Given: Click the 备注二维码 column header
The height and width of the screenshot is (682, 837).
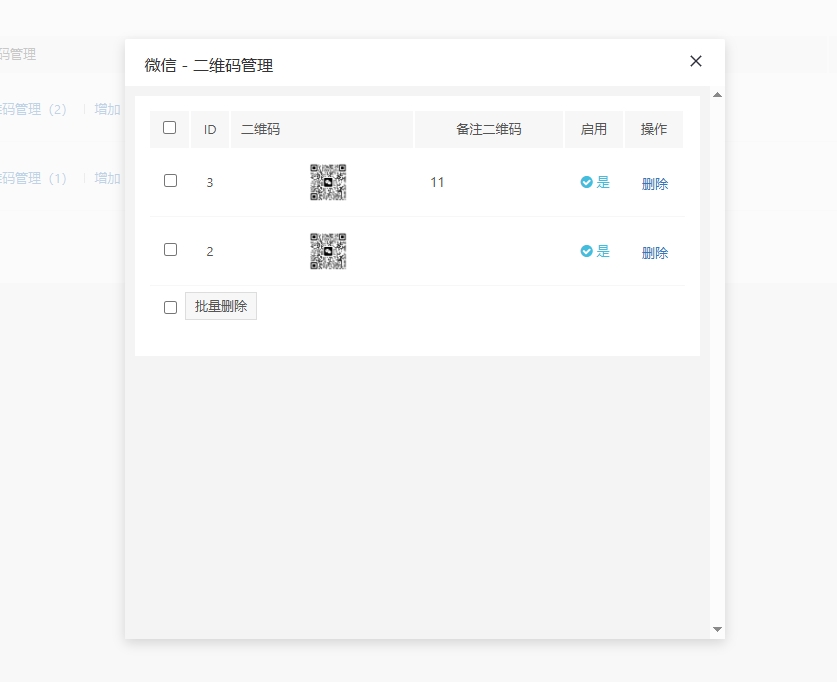Looking at the screenshot, I should 489,129.
